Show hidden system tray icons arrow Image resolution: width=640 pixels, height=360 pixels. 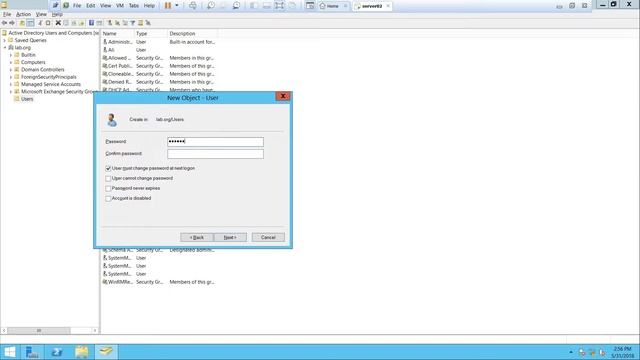point(571,352)
